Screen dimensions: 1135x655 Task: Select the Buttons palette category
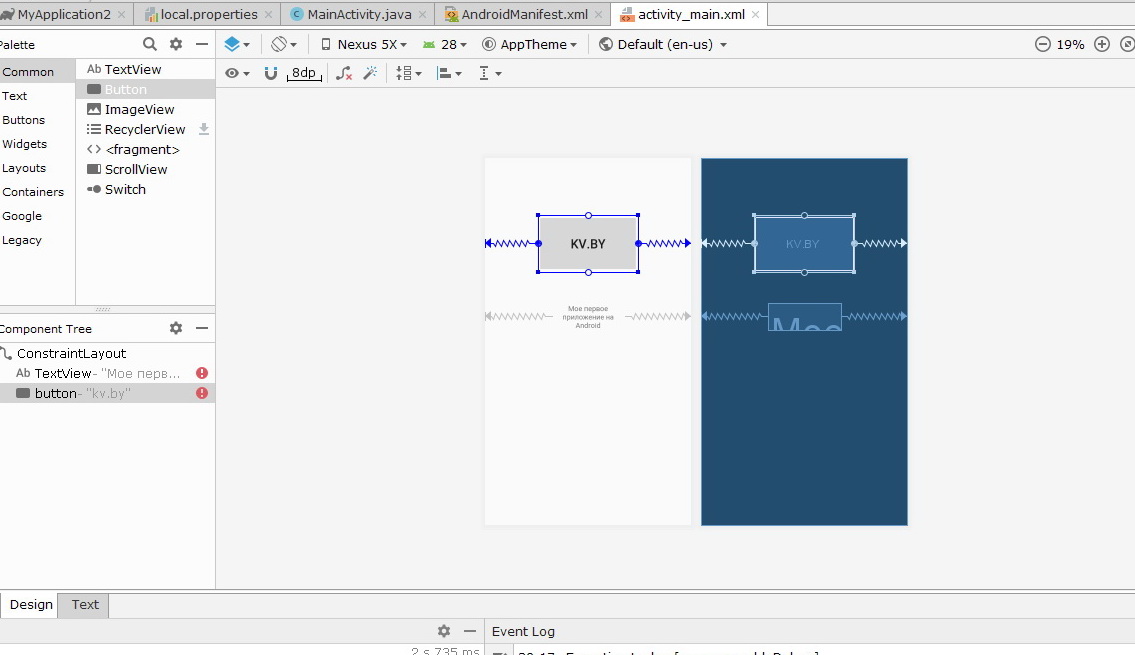37,119
